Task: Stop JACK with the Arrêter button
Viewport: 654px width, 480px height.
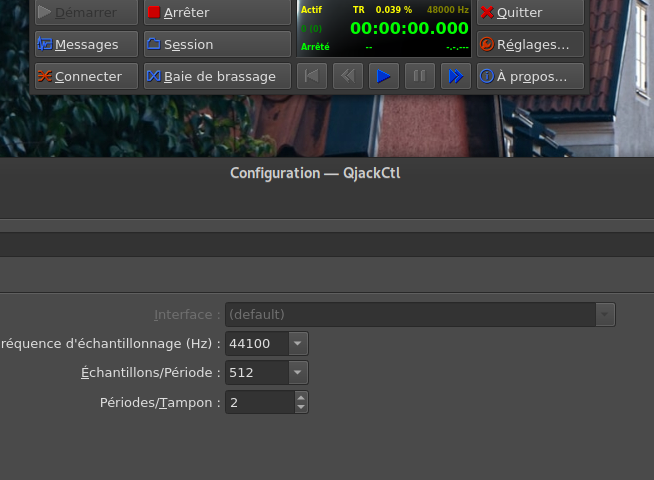Action: coord(217,12)
